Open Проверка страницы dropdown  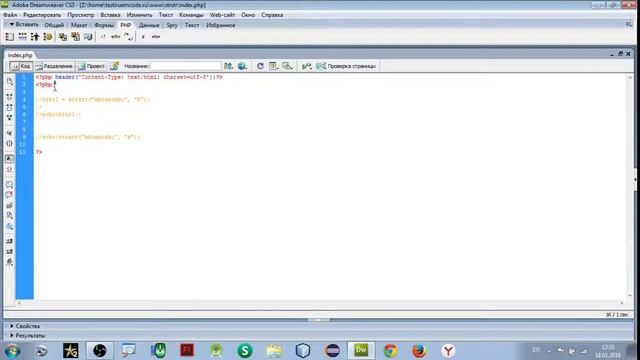coord(346,66)
